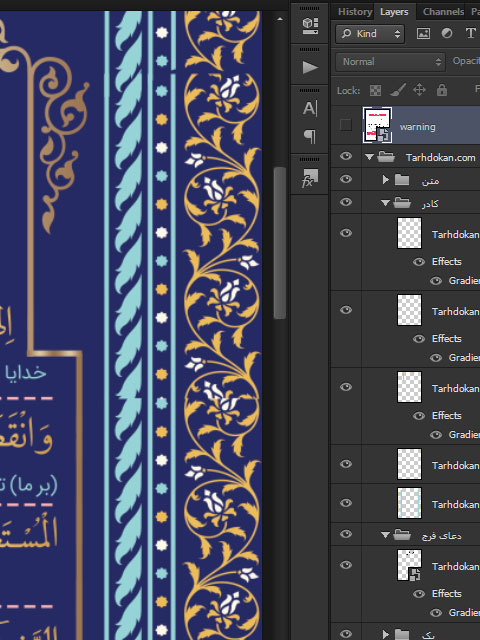Toggle Effects eye under دعای فرج layer
480x640 pixels.
point(419,594)
